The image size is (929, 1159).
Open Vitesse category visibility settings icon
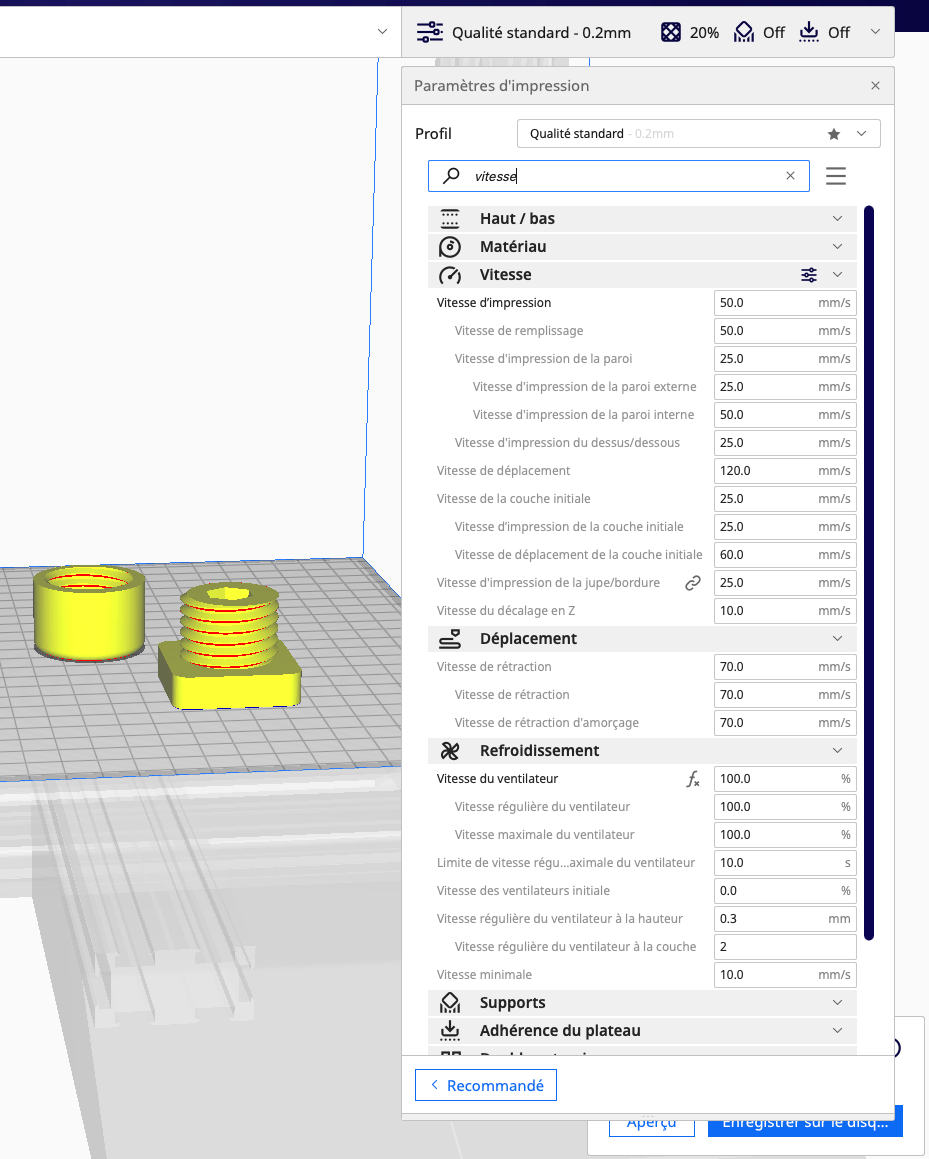(809, 275)
